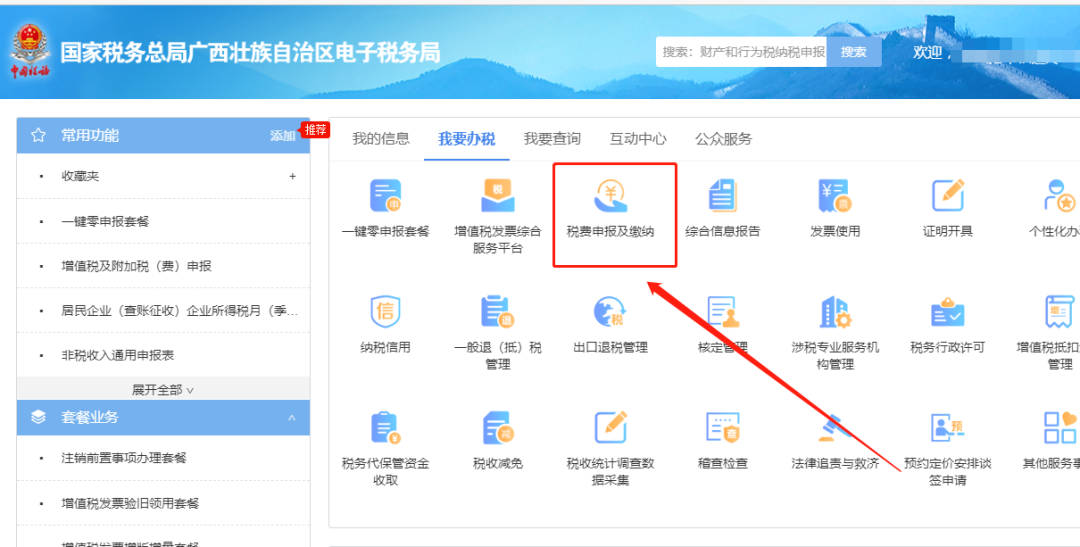Open 法律追责与救济 gavel icon
Screen dimensions: 1080x547
(835, 428)
